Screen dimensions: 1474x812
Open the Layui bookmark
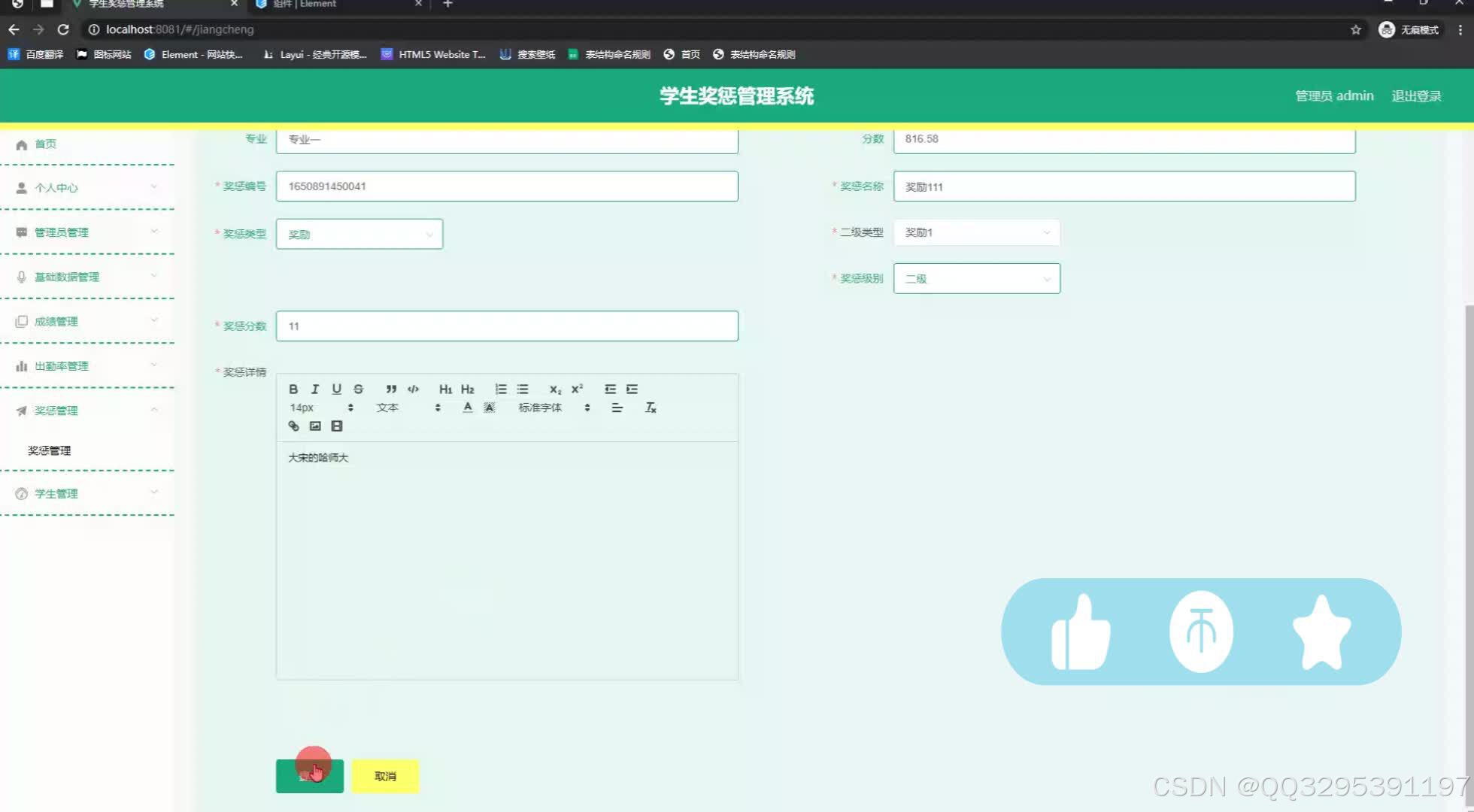click(x=314, y=54)
